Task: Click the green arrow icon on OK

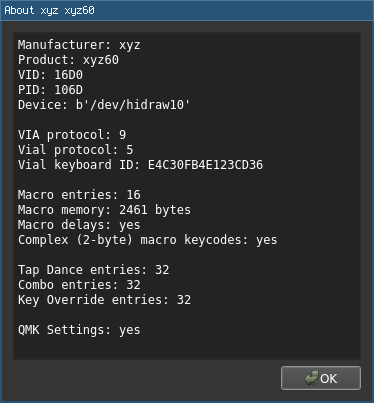Action: pos(311,378)
